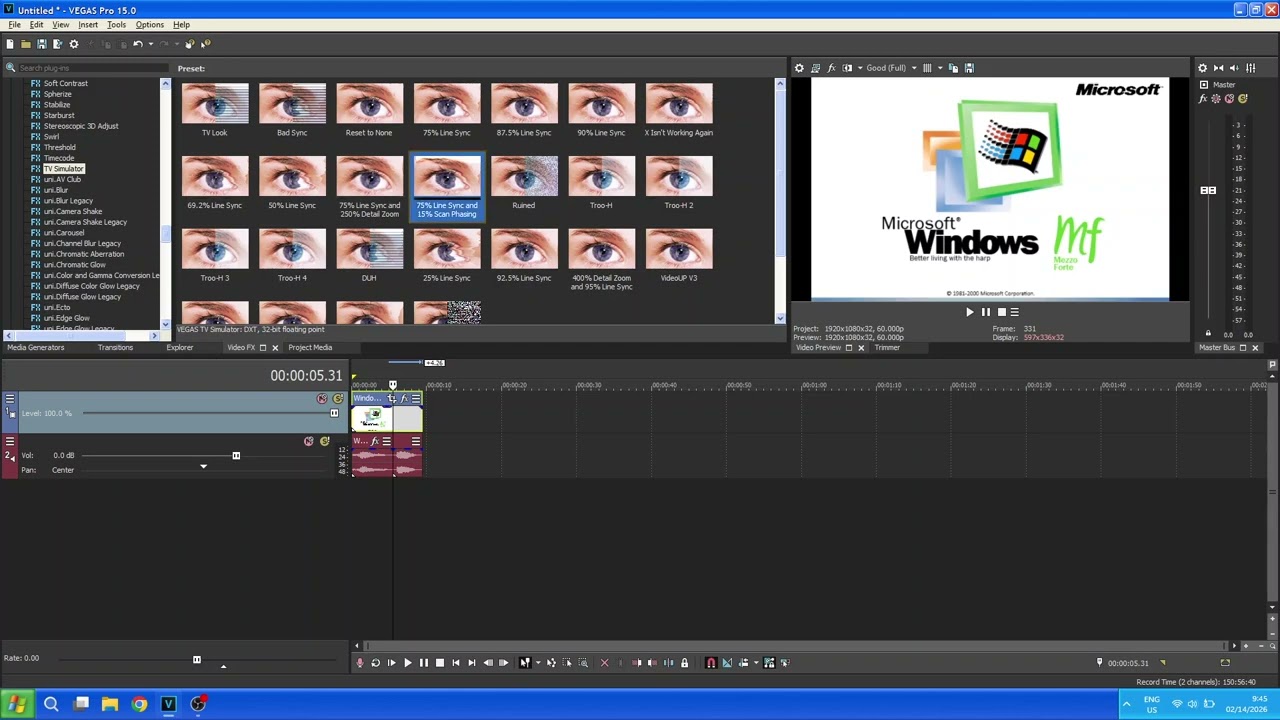Click Play From Start in transport
This screenshot has height=720, width=1280.
[392, 663]
